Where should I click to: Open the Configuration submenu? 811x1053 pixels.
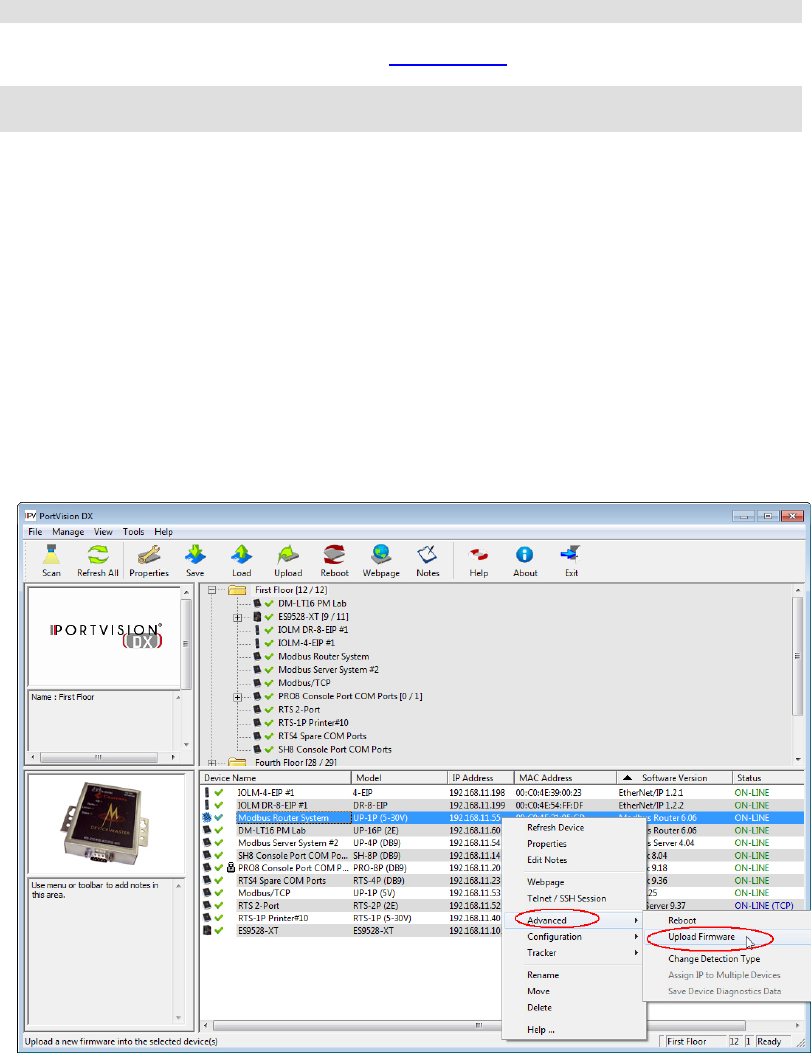(574, 936)
